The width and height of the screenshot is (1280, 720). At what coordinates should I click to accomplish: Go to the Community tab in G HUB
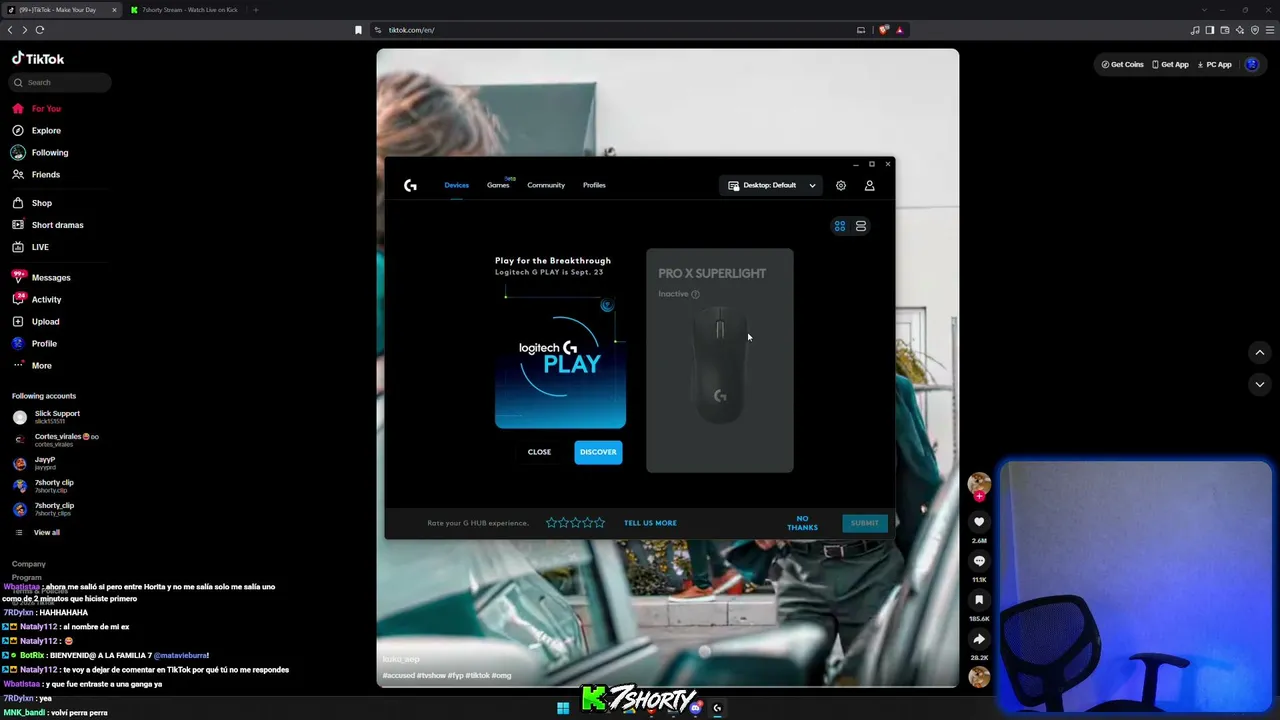tap(546, 185)
